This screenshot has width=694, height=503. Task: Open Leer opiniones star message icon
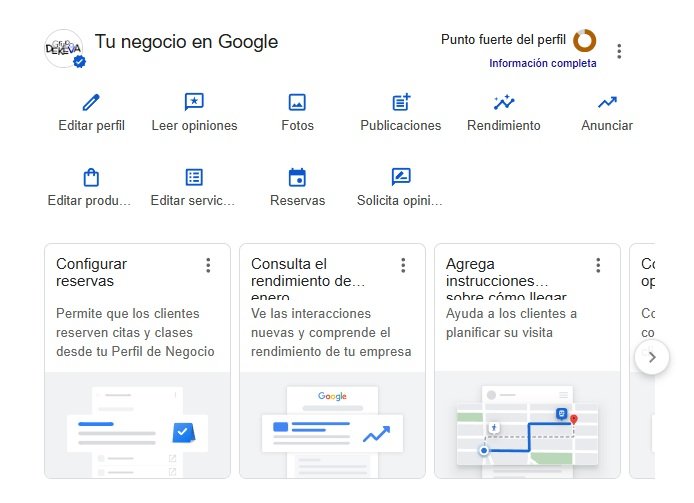pos(194,102)
